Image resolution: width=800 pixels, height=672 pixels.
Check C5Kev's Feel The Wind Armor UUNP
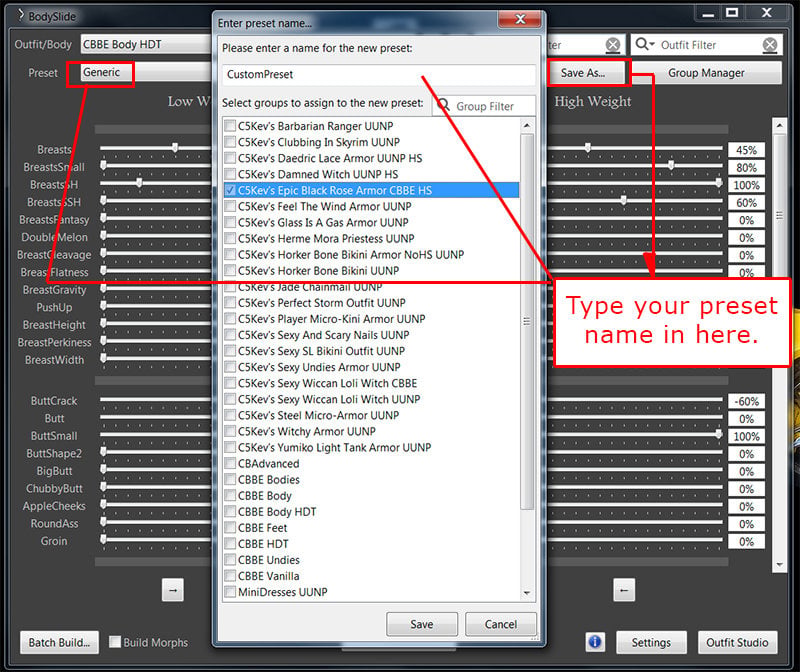tap(230, 206)
